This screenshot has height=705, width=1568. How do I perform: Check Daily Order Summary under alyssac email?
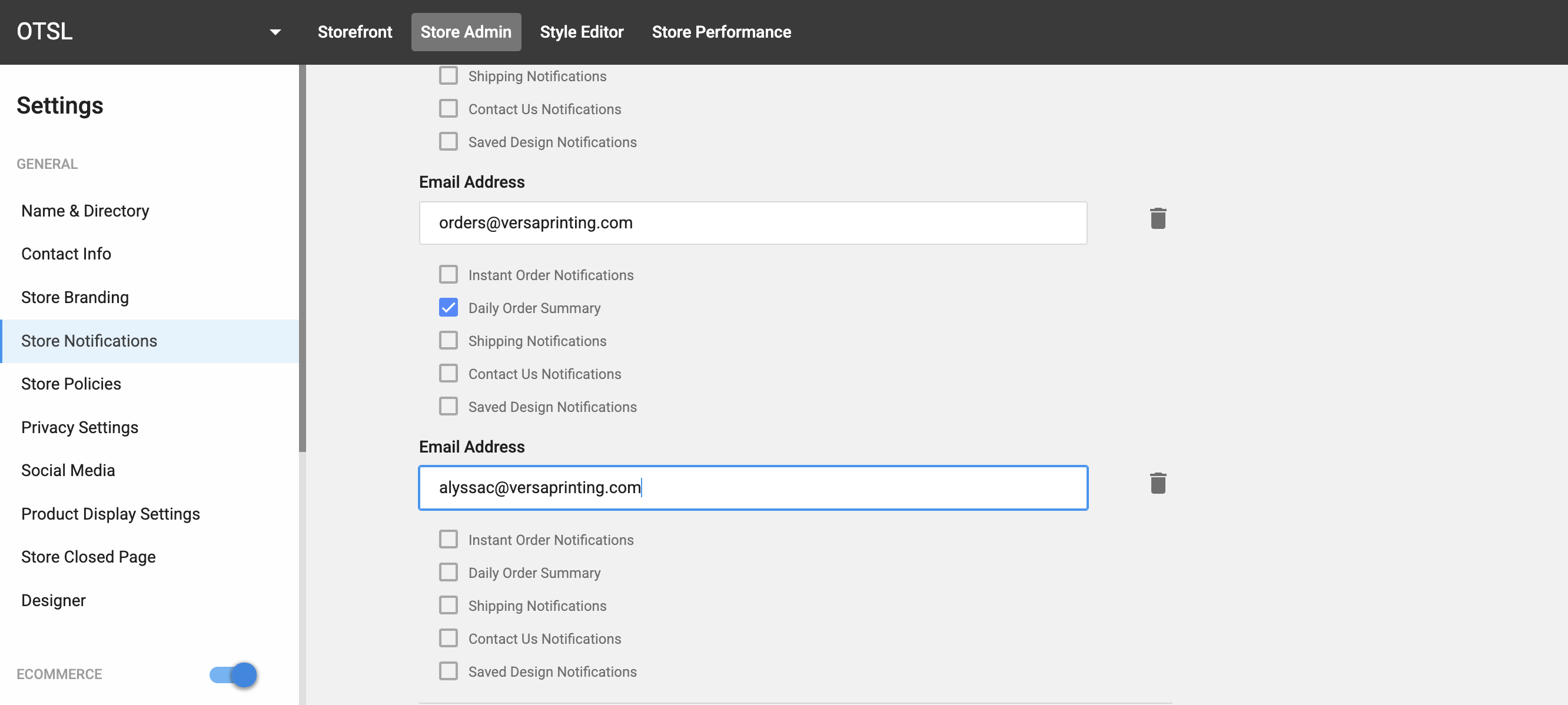449,572
